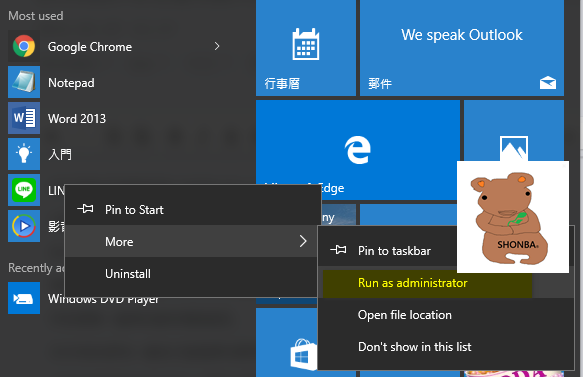Click the We speak Outlook text

[x=462, y=35]
